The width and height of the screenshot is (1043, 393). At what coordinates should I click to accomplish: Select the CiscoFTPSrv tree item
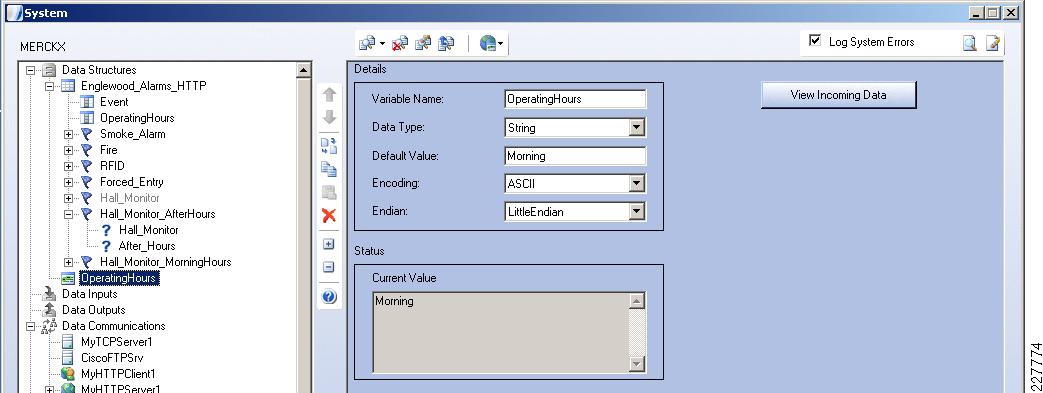coord(112,358)
